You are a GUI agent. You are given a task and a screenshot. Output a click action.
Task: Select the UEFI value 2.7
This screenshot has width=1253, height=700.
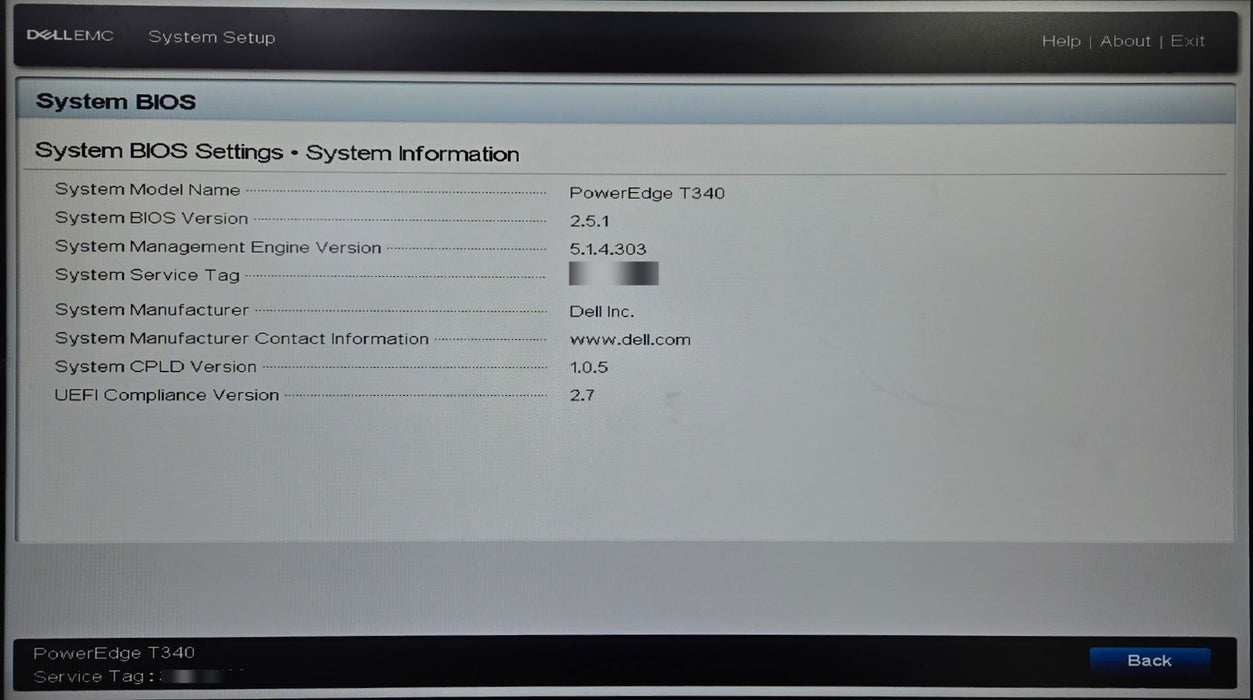click(x=582, y=396)
